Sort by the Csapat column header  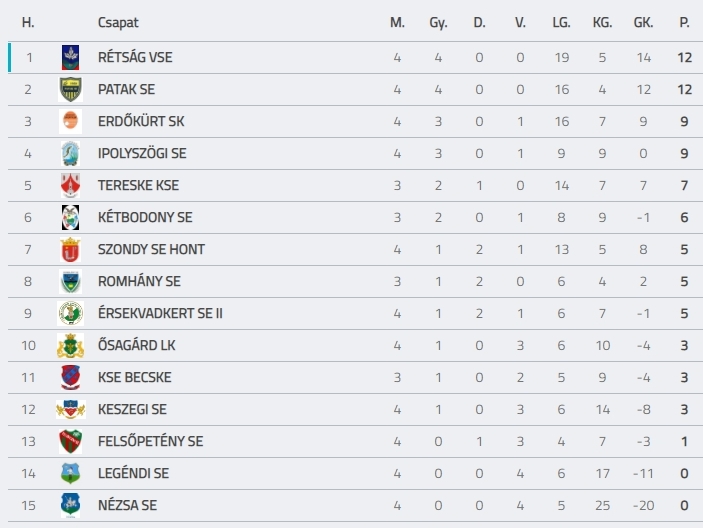(x=118, y=22)
